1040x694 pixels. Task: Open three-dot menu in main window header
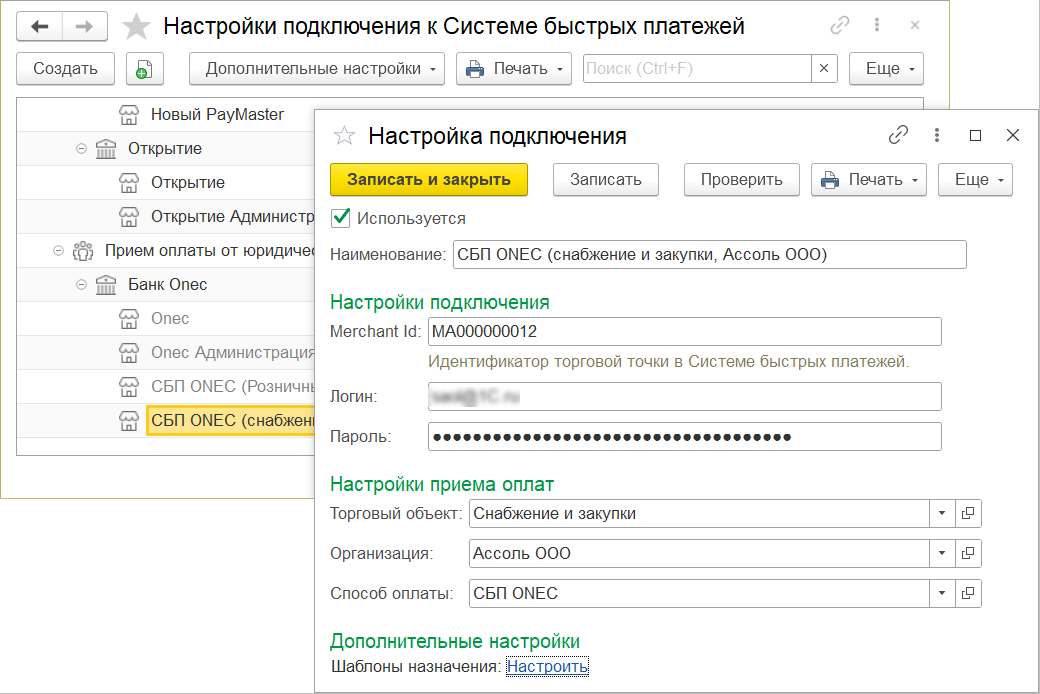coord(877,25)
